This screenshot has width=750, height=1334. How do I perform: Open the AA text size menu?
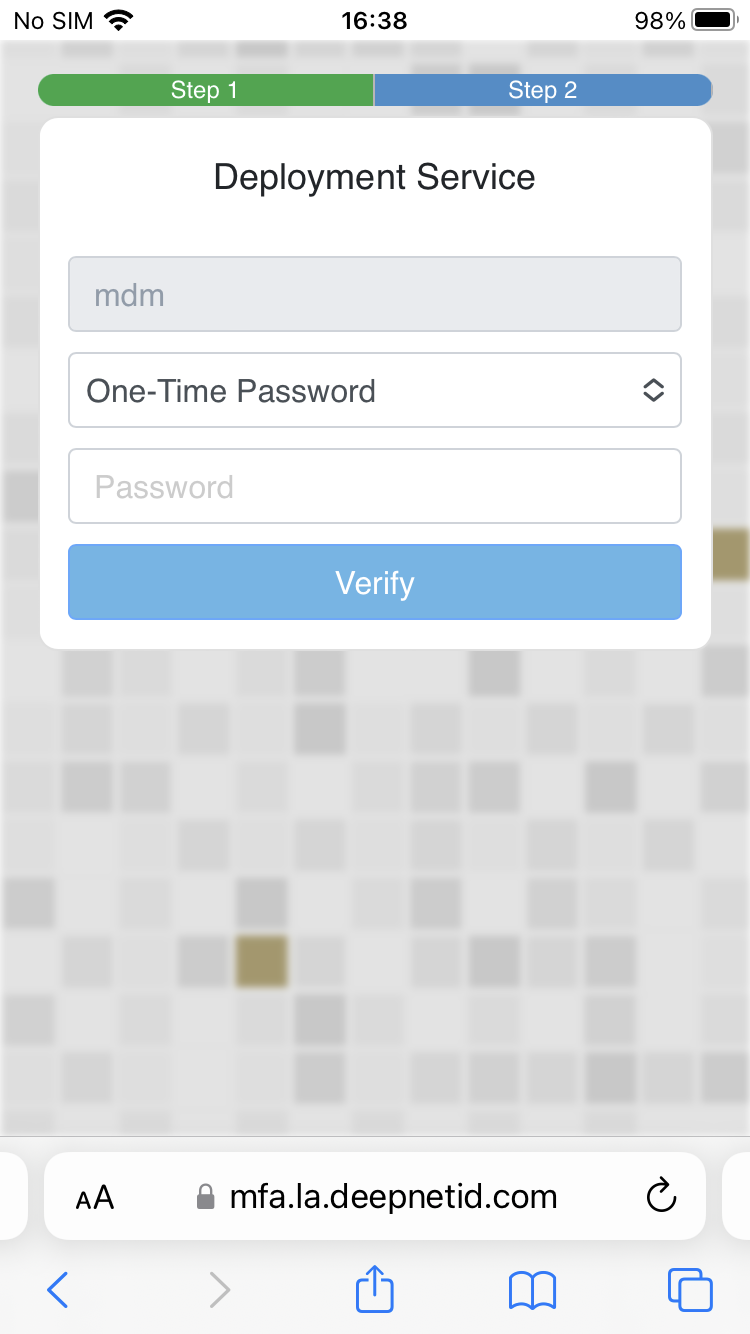coord(95,1197)
